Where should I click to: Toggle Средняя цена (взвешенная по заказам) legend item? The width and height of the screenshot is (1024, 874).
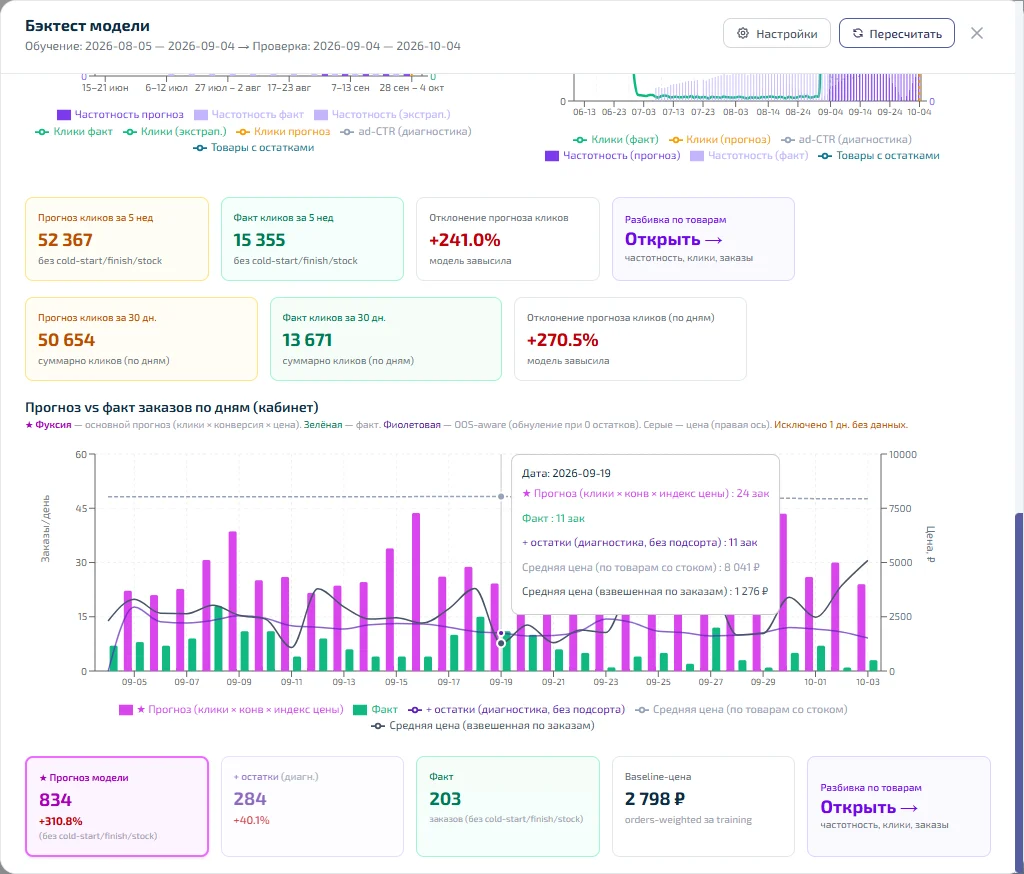[x=483, y=725]
